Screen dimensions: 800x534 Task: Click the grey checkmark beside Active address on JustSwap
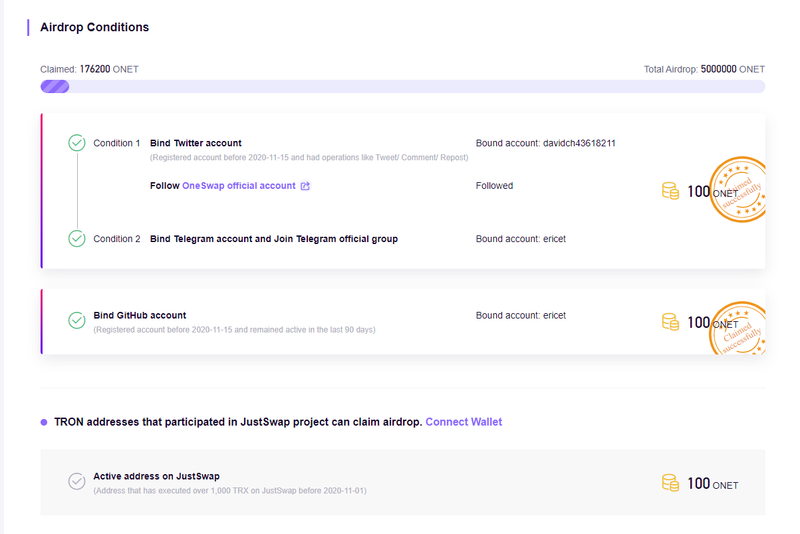point(77,481)
